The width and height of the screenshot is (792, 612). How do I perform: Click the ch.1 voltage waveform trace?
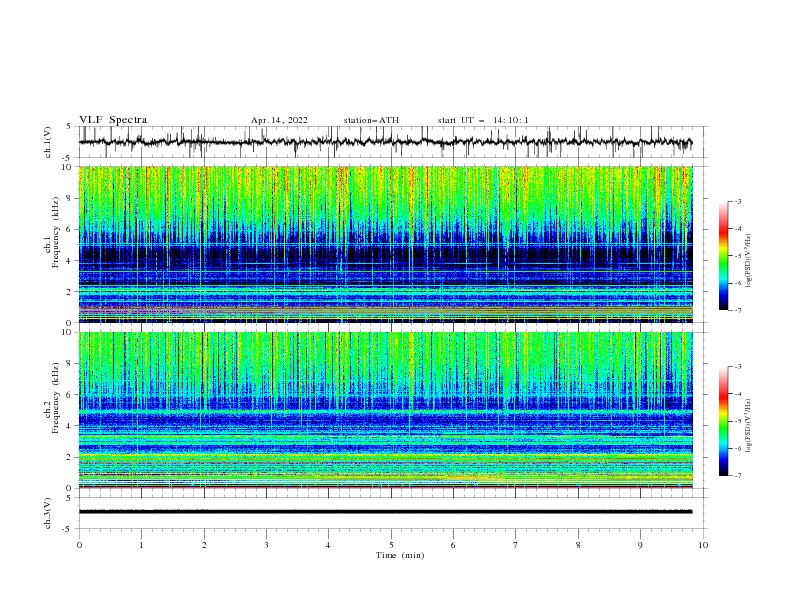[385, 142]
